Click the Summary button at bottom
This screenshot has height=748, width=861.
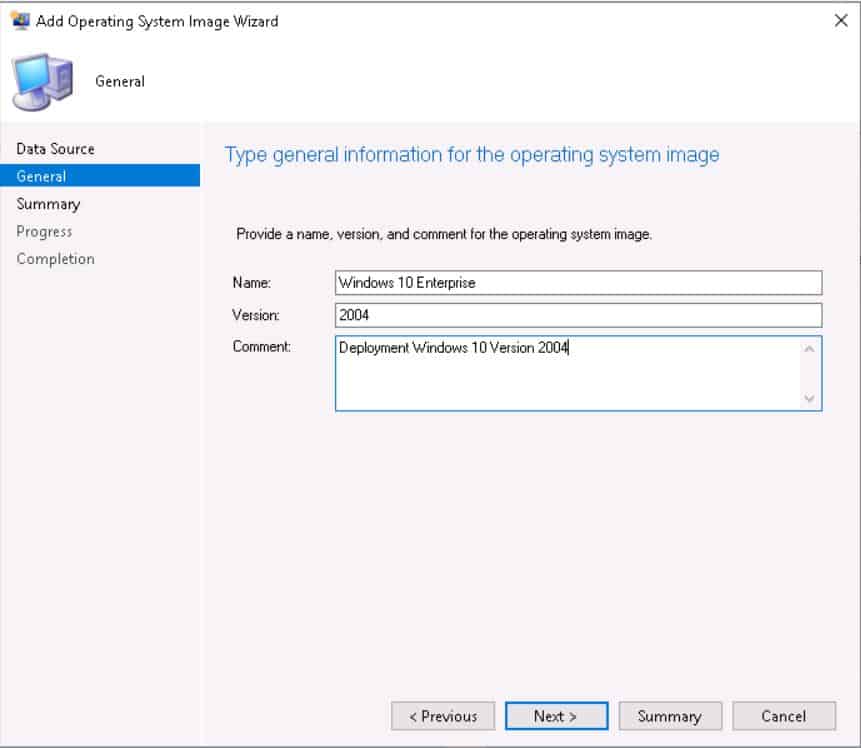[670, 716]
